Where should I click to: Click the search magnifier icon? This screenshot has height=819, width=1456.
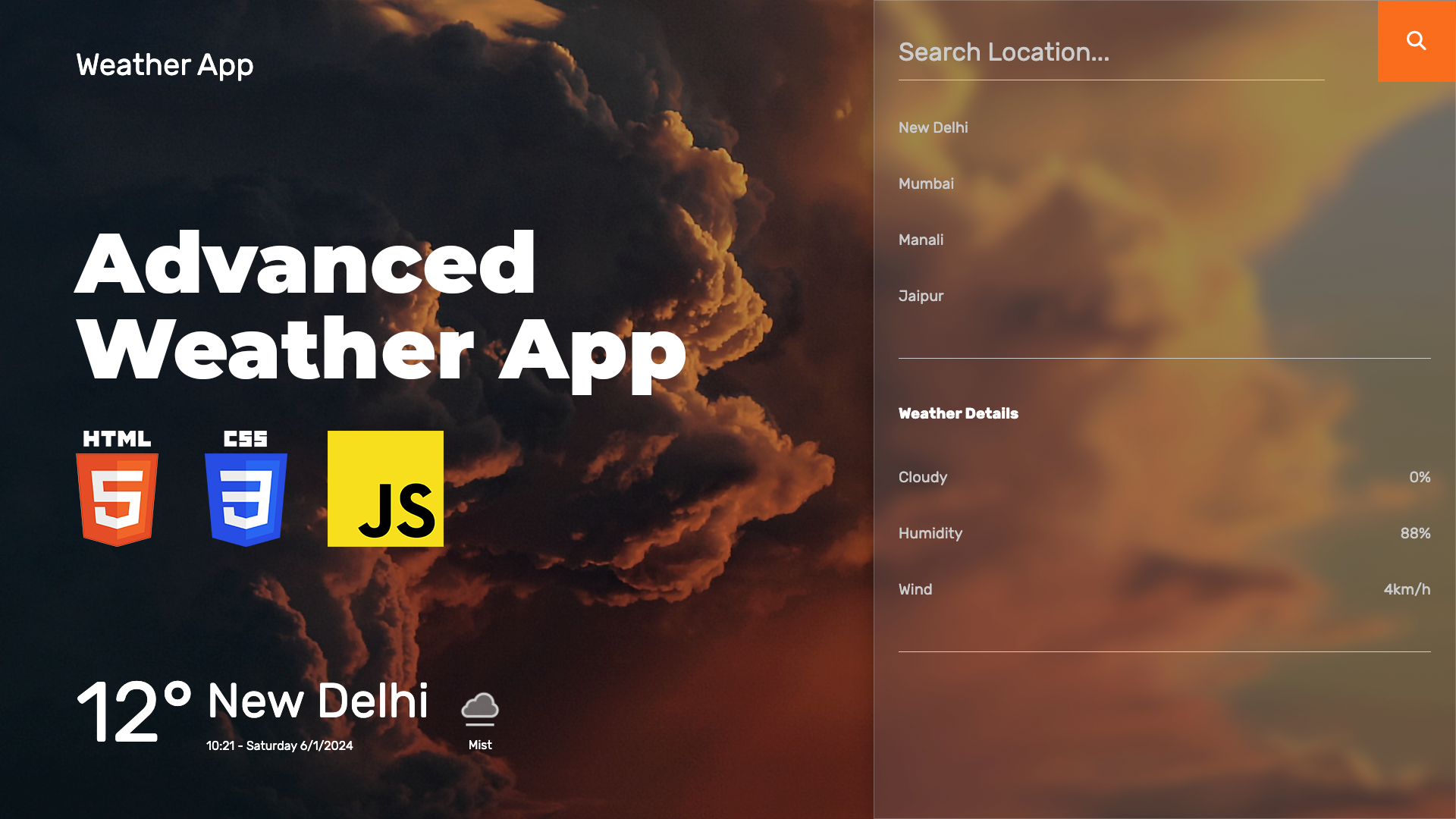pos(1417,41)
